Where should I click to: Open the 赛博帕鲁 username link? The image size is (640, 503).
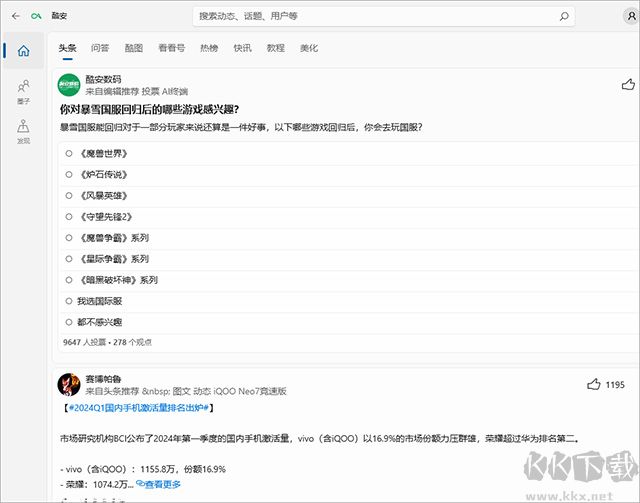coord(103,379)
